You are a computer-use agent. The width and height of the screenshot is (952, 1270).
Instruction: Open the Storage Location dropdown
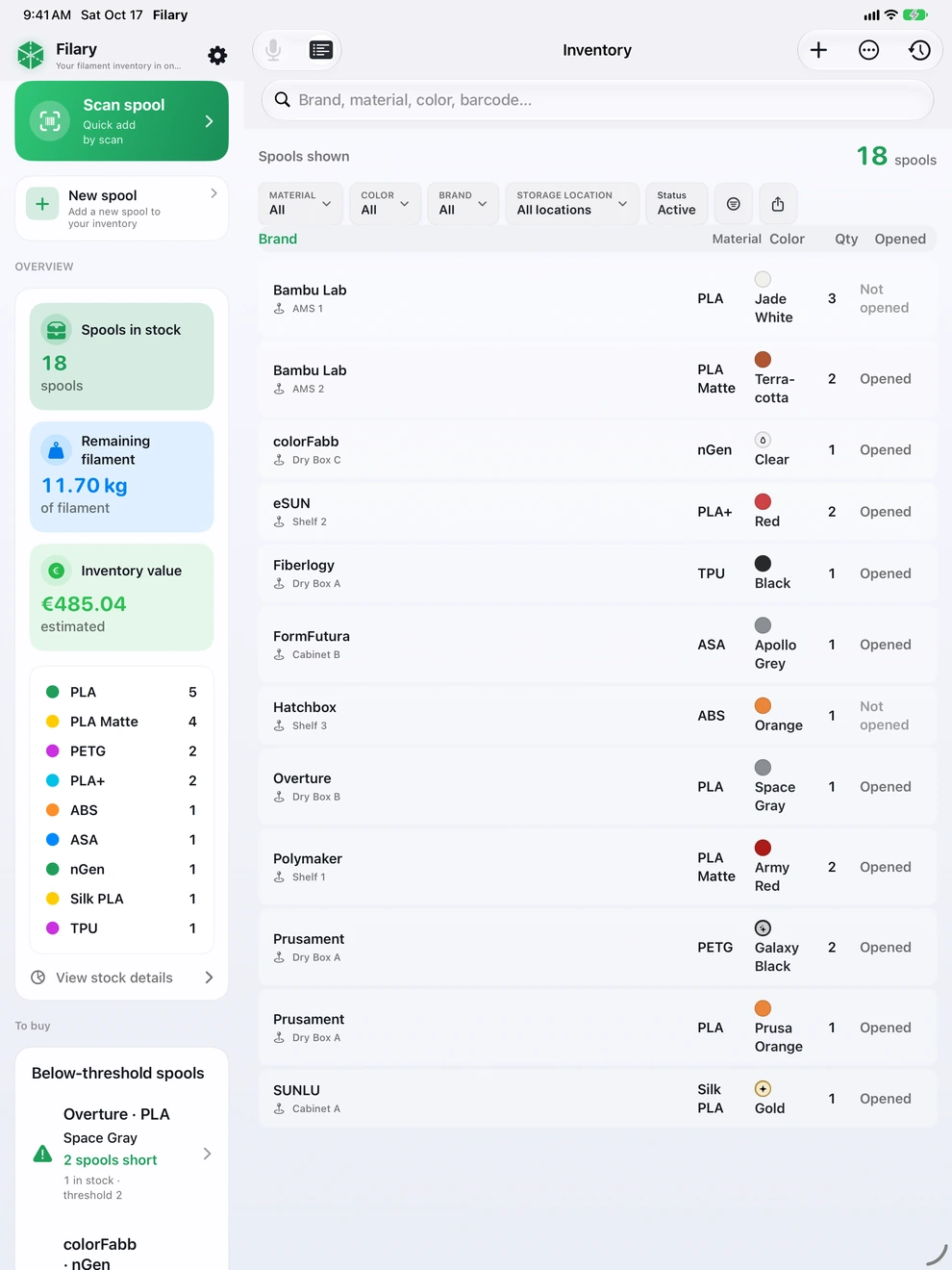pos(572,204)
